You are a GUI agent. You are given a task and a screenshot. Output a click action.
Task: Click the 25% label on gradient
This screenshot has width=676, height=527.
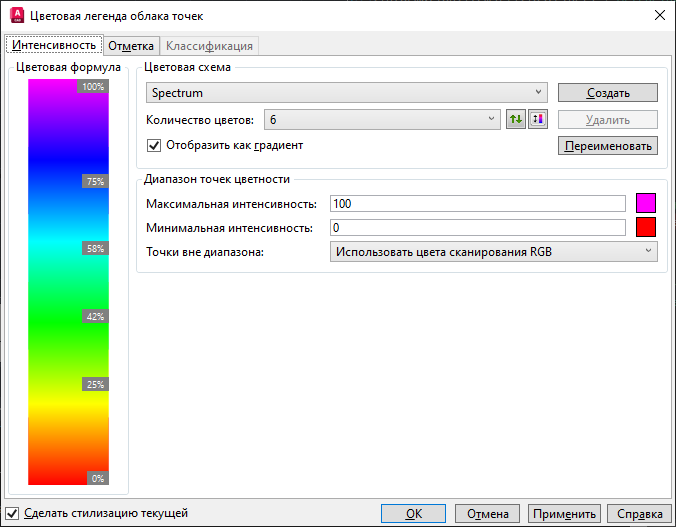95,384
